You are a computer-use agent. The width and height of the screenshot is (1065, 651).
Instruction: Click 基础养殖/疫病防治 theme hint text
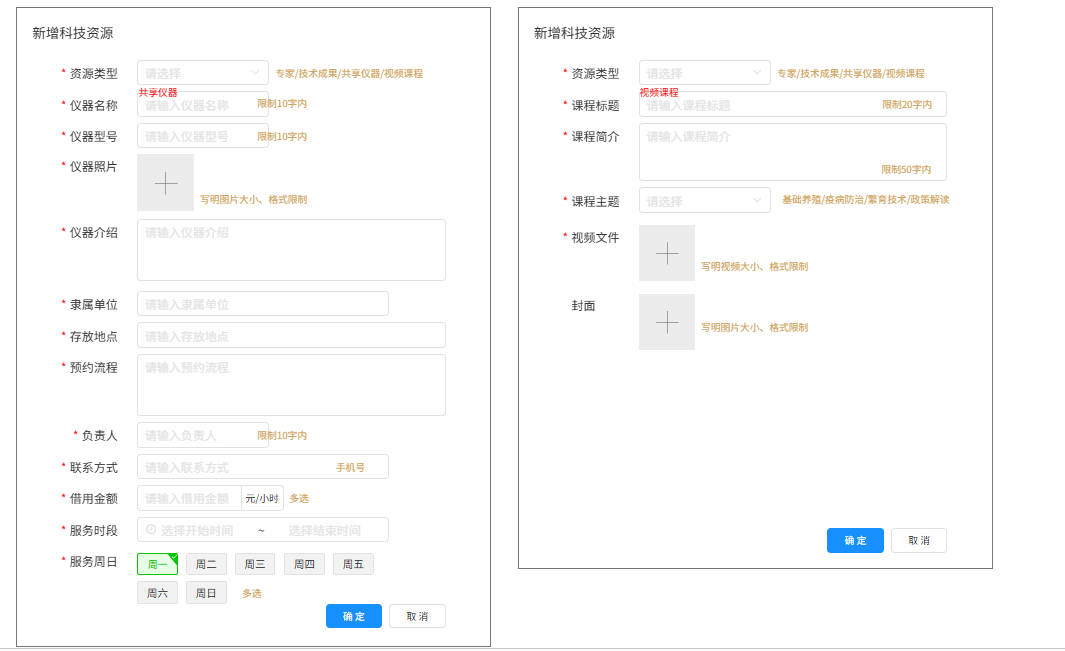865,200
